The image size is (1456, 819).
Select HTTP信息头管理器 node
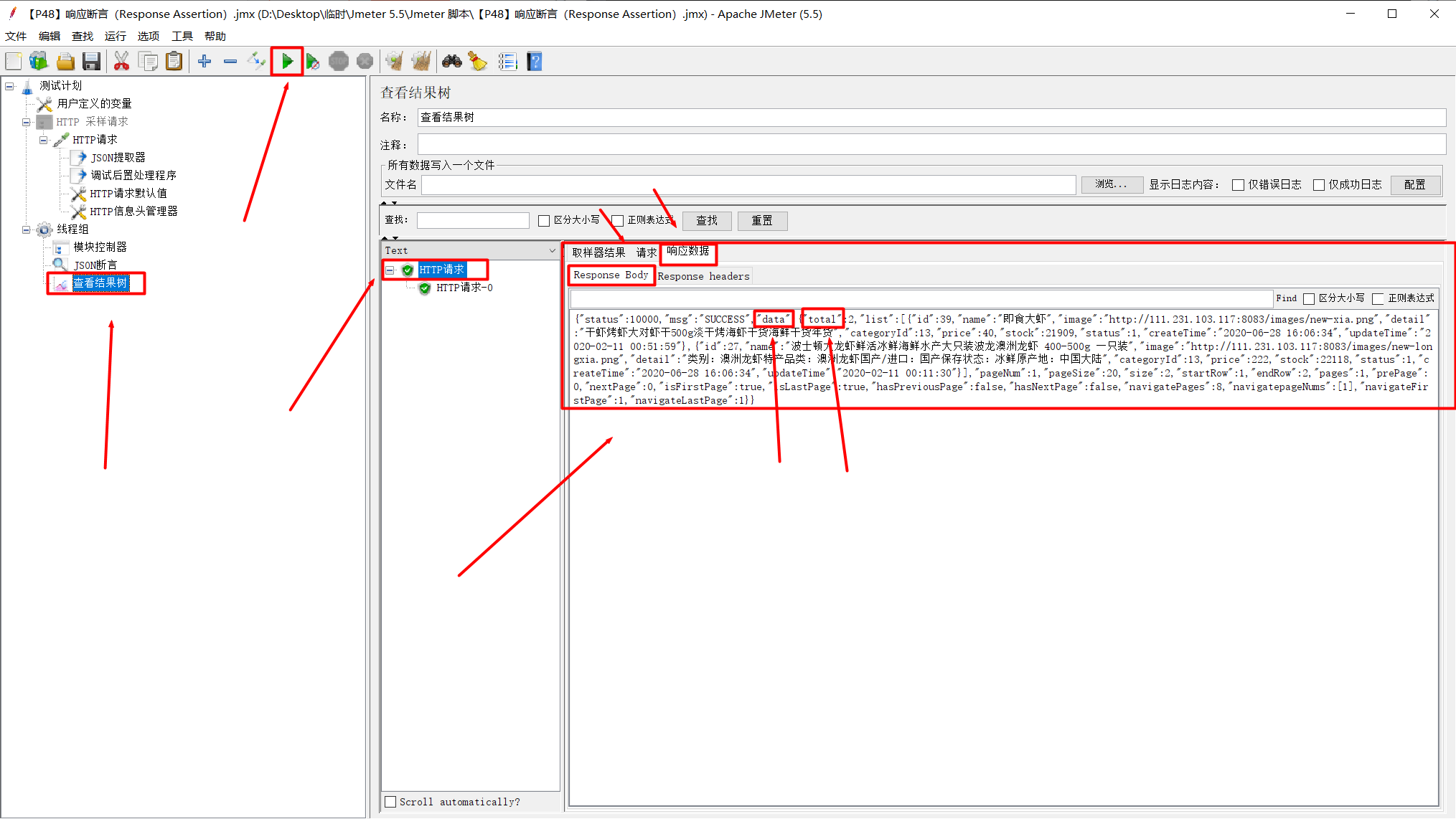click(x=133, y=212)
